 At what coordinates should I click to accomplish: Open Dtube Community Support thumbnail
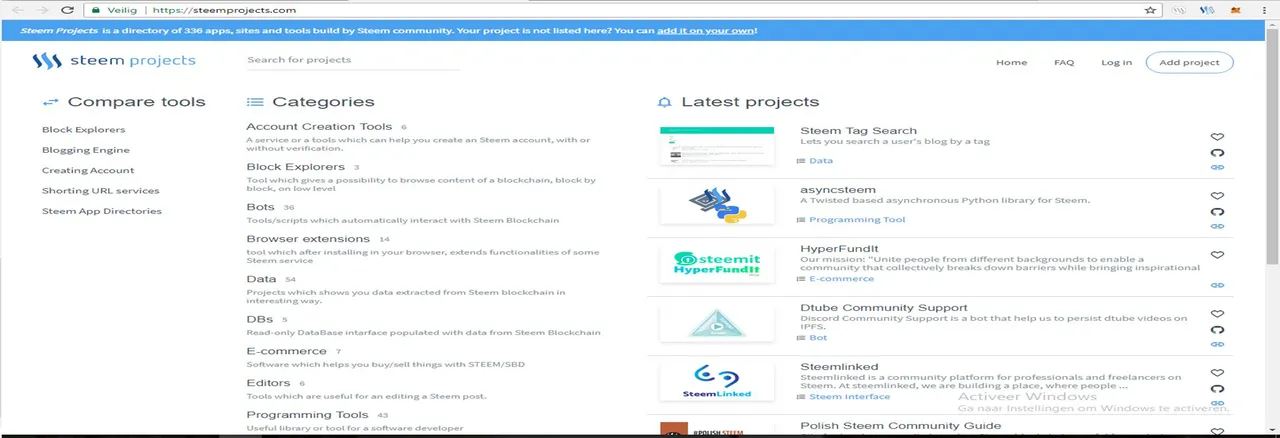pos(717,324)
